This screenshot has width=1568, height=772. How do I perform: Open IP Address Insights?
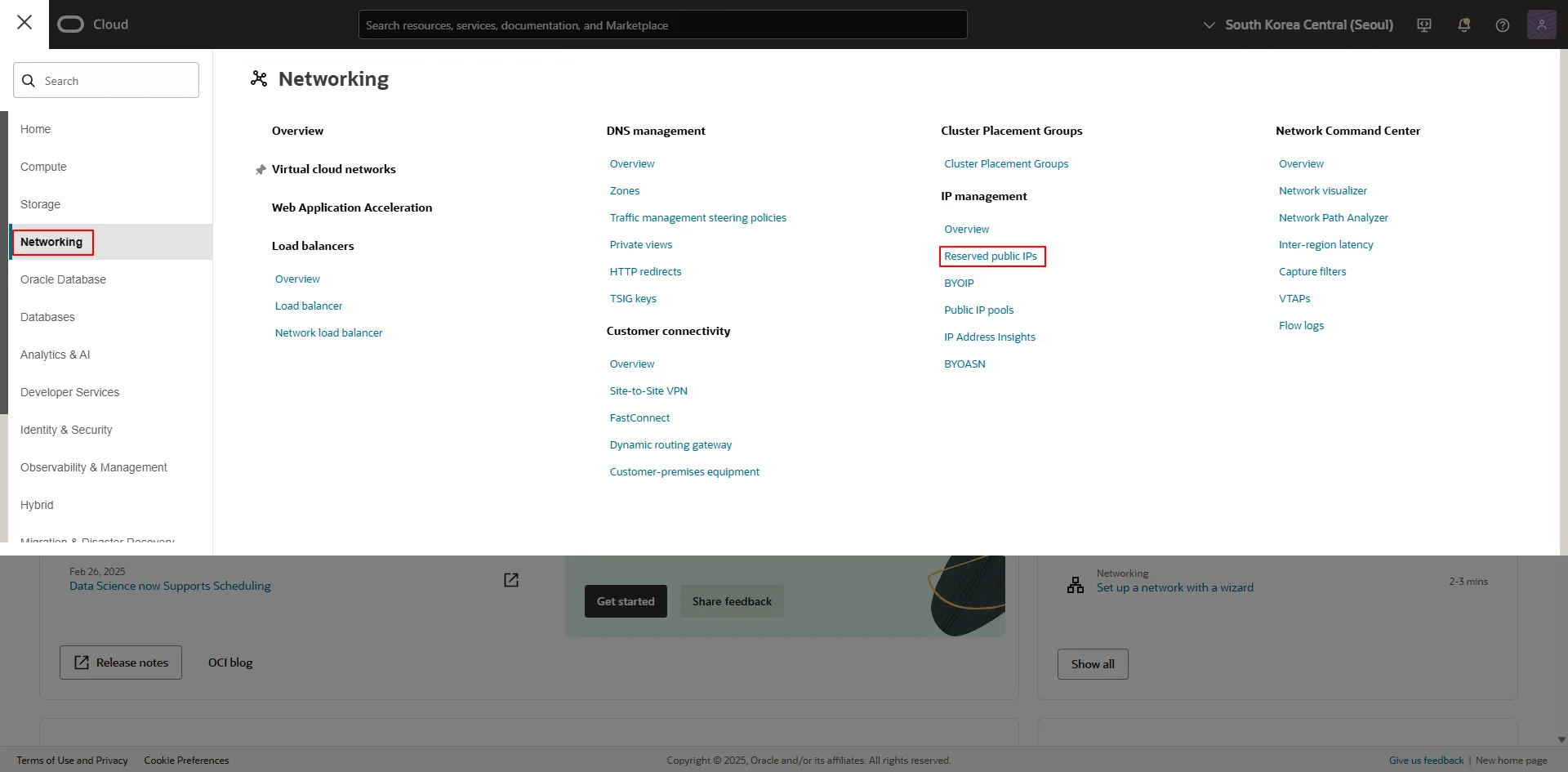pyautogui.click(x=990, y=337)
